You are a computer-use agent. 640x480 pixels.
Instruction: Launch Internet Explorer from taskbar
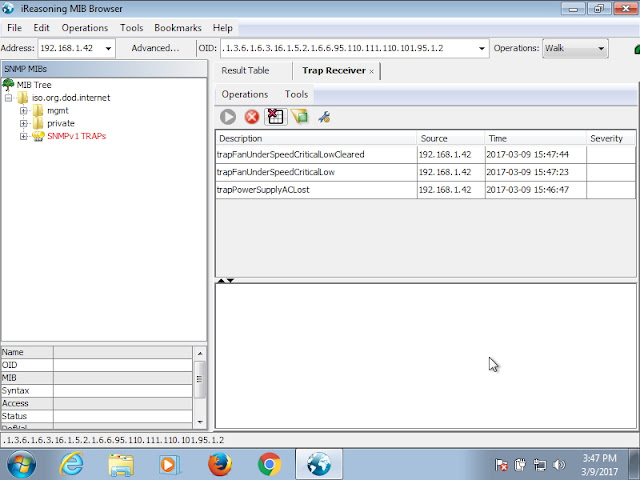pyautogui.click(x=71, y=464)
